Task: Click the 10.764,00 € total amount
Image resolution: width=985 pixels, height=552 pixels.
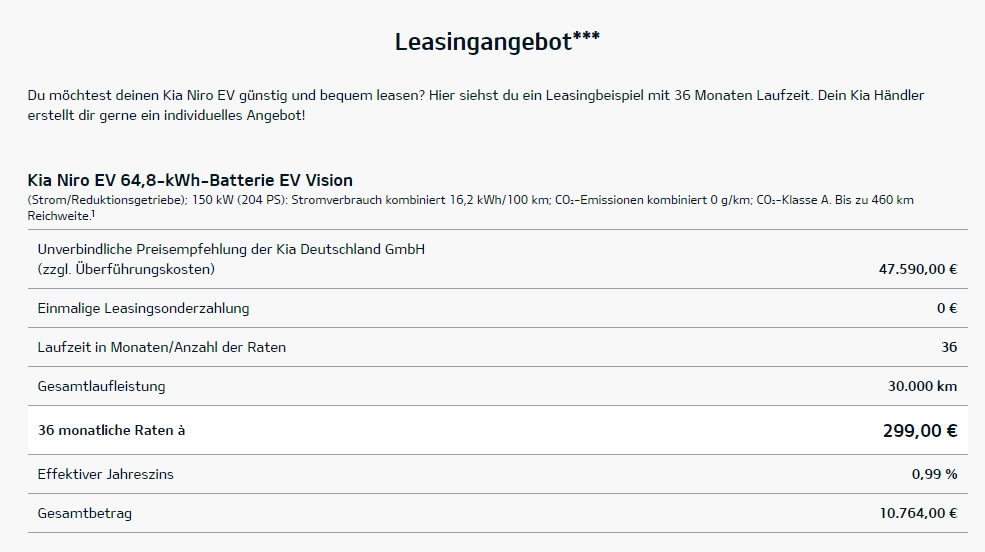Action: pyautogui.click(x=918, y=513)
